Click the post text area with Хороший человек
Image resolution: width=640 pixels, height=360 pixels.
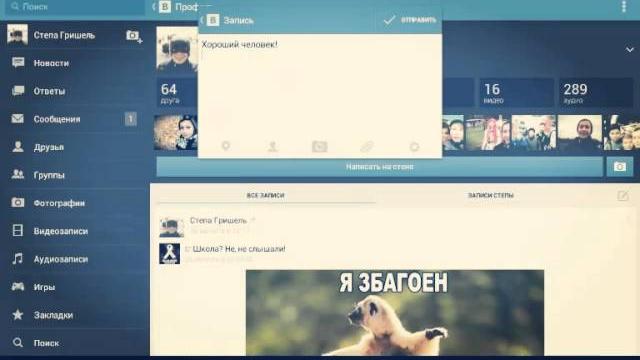click(x=320, y=86)
